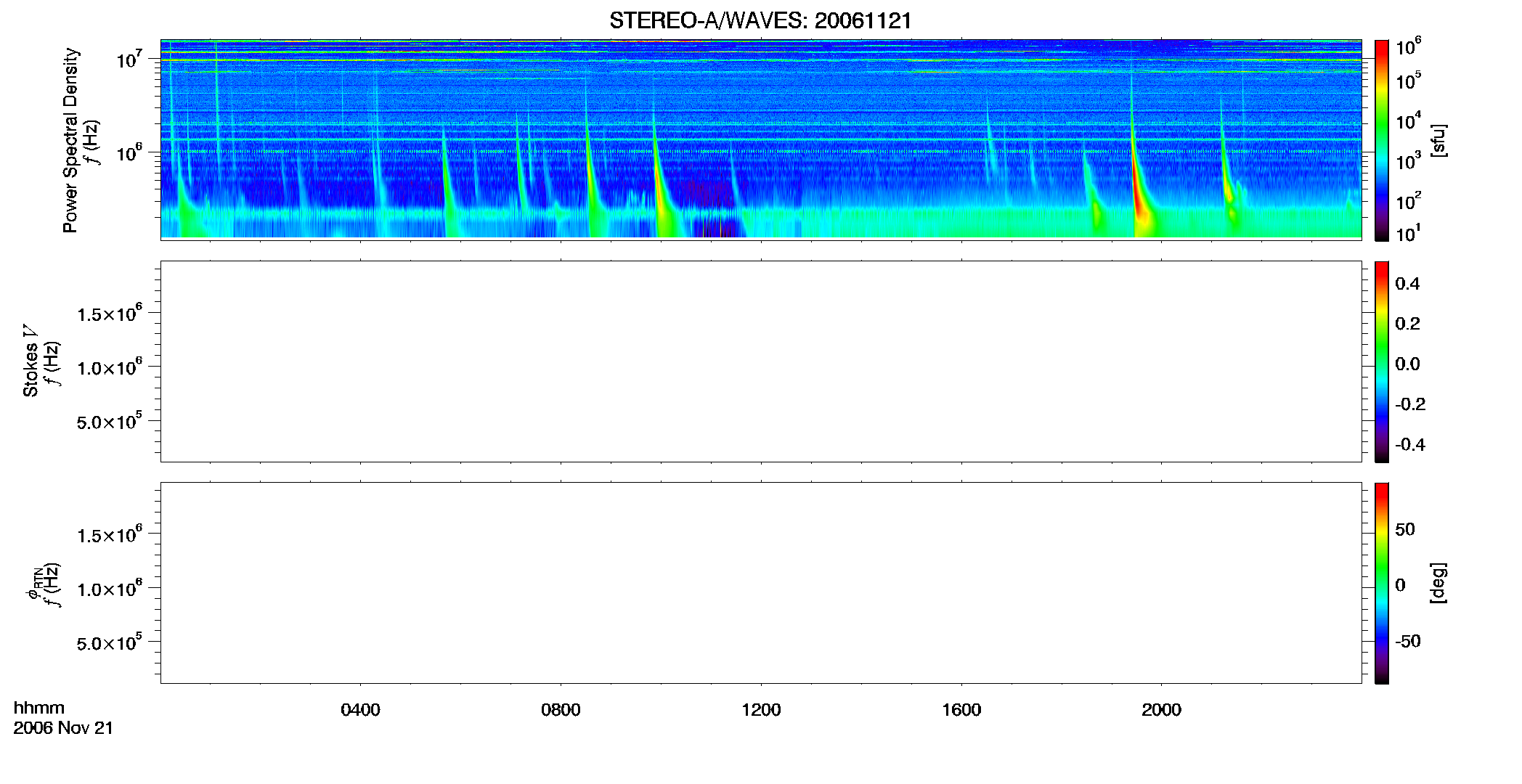Viewport: 1522px width, 784px height.
Task: Click the [sfu] unit label
Action: point(1438,140)
